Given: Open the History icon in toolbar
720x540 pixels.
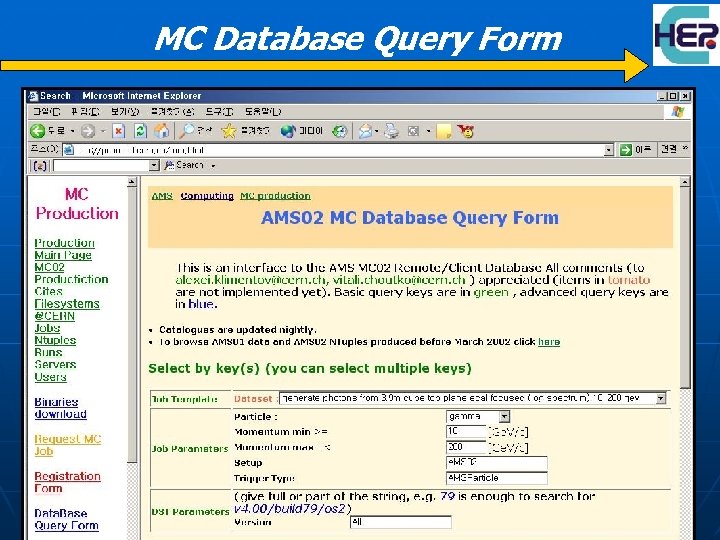Looking at the screenshot, I should pyautogui.click(x=340, y=131).
